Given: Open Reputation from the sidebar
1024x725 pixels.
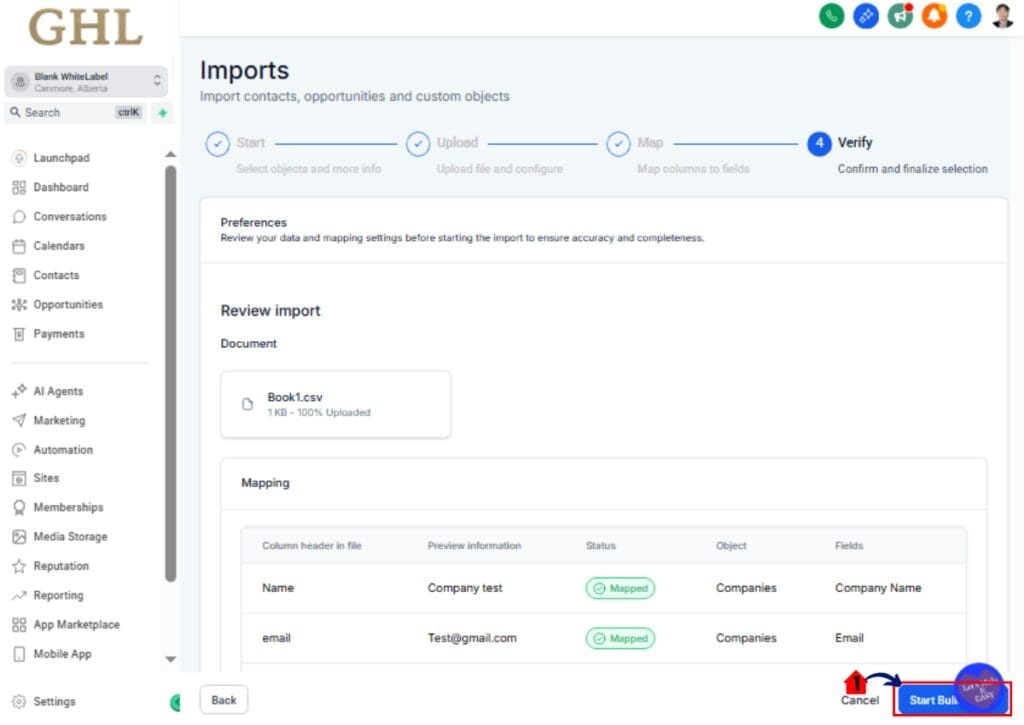Looking at the screenshot, I should click(x=60, y=566).
